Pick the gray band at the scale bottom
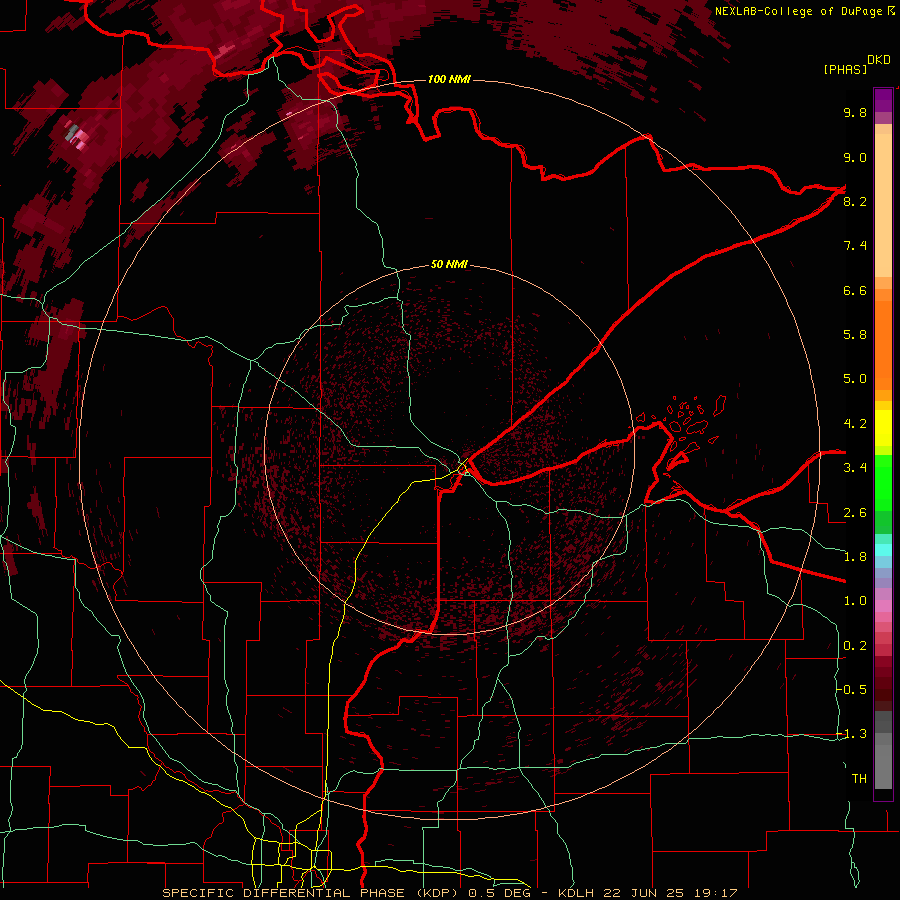 coord(883,750)
